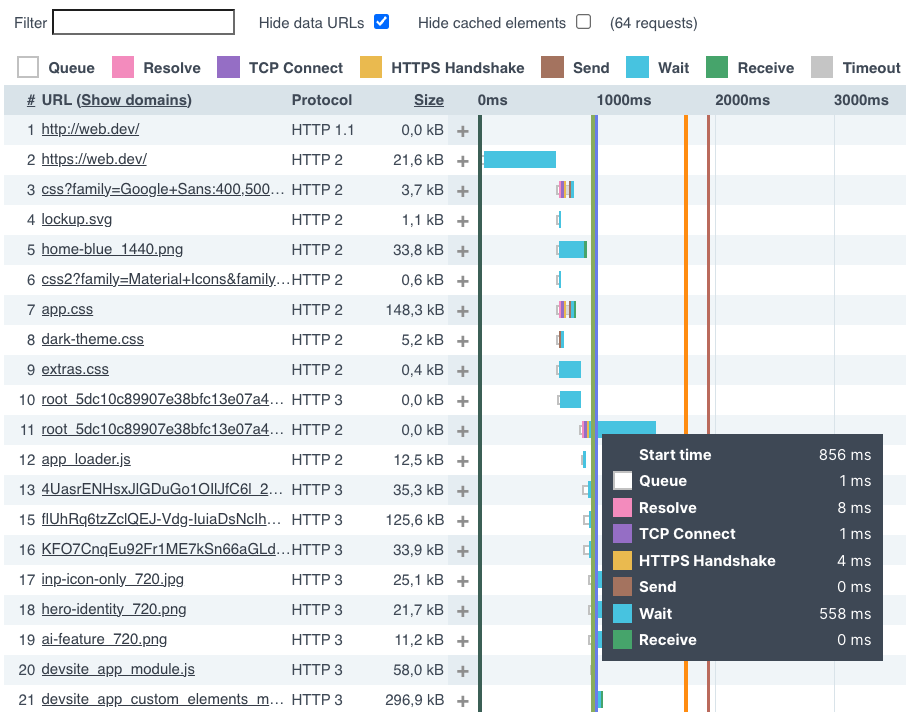906x712 pixels.
Task: Expand details for the https://web.dev/ request
Action: [462, 159]
